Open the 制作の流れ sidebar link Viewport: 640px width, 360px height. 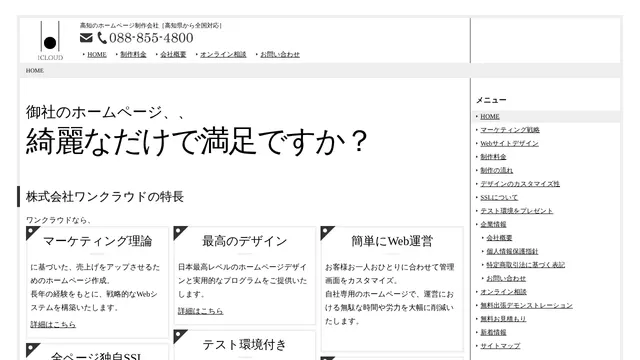[496, 171]
